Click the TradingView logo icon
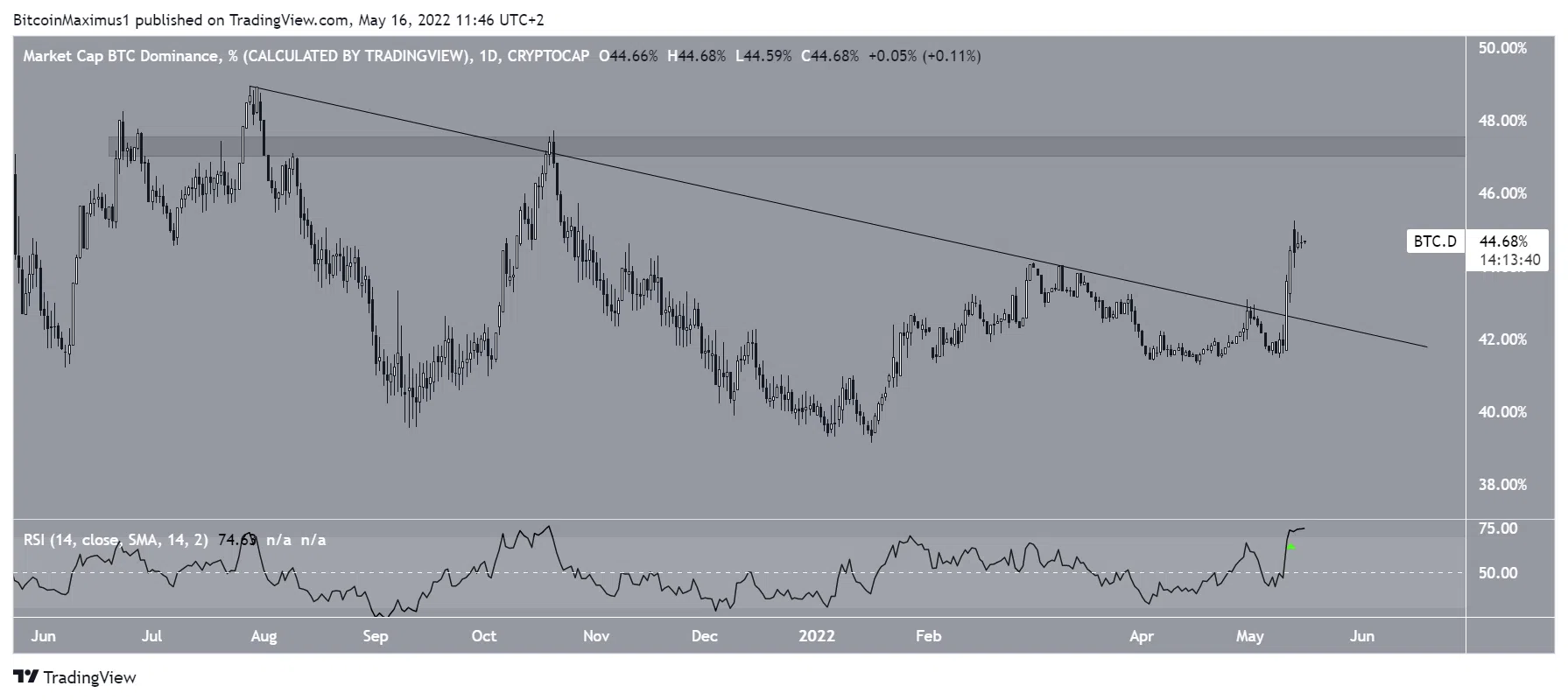Image resolution: width=1568 pixels, height=700 pixels. [26, 677]
